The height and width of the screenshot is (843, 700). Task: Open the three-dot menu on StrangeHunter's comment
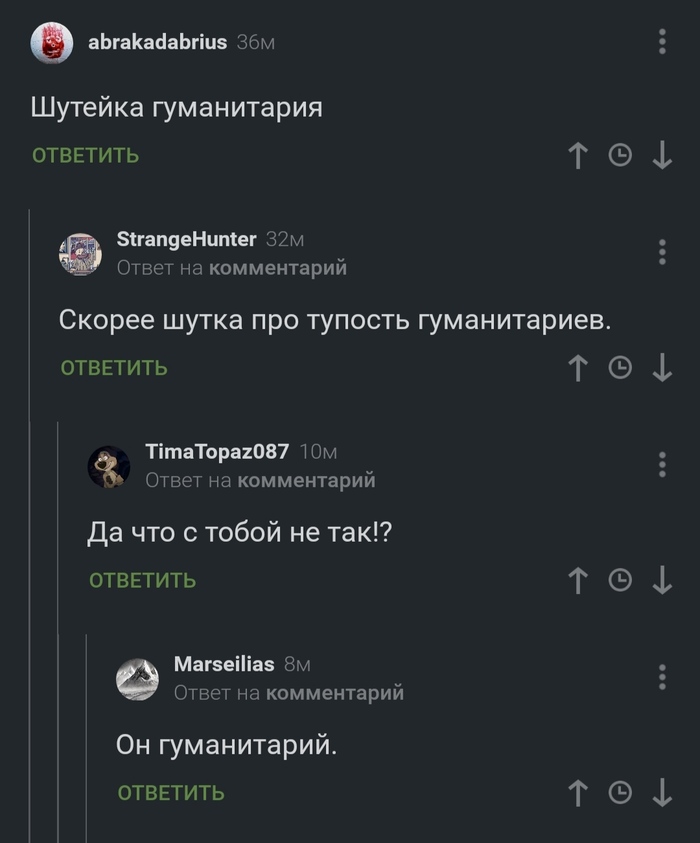click(661, 252)
